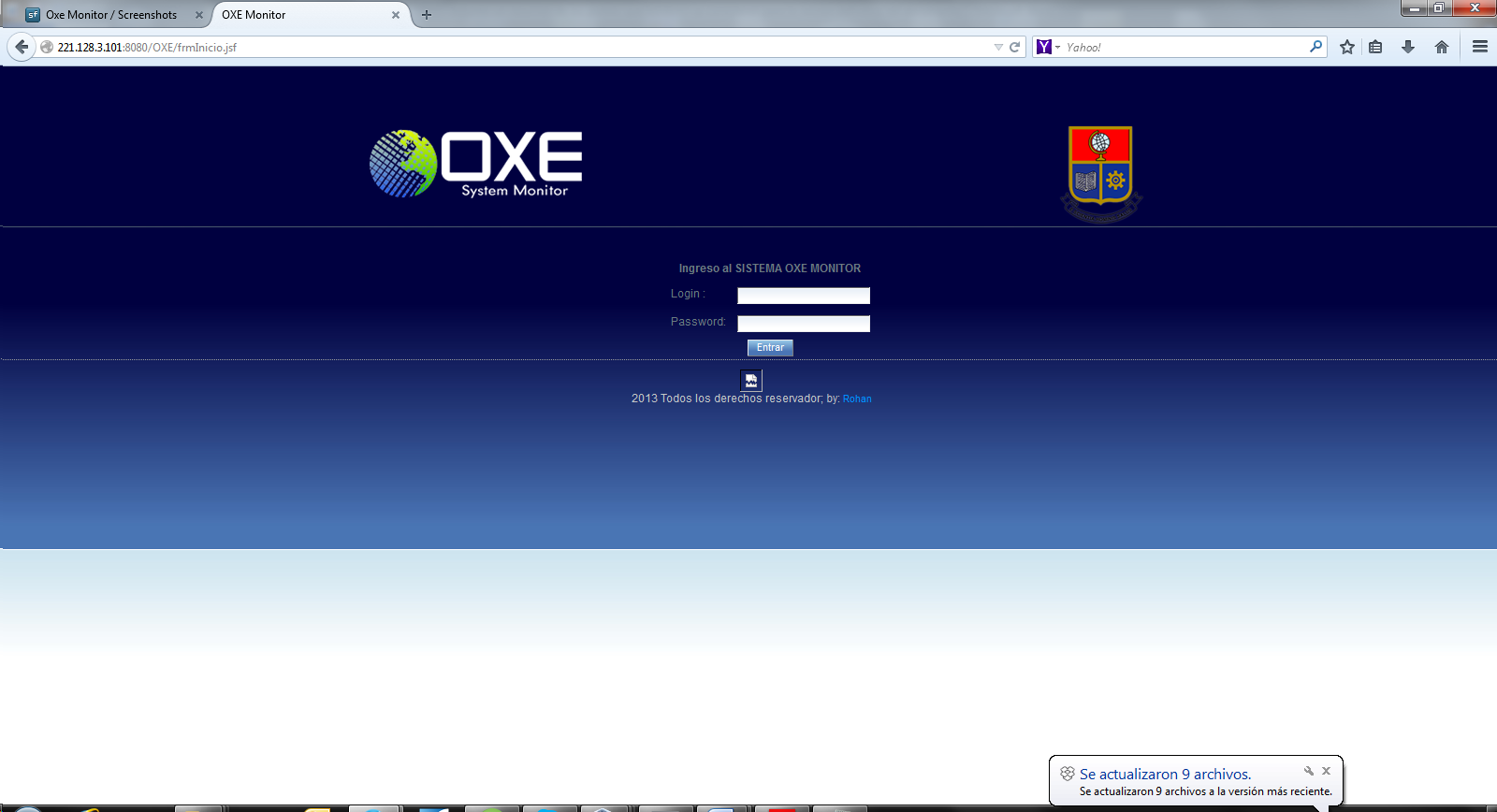Click the small image icon above the footer
This screenshot has height=812, width=1497.
(751, 381)
